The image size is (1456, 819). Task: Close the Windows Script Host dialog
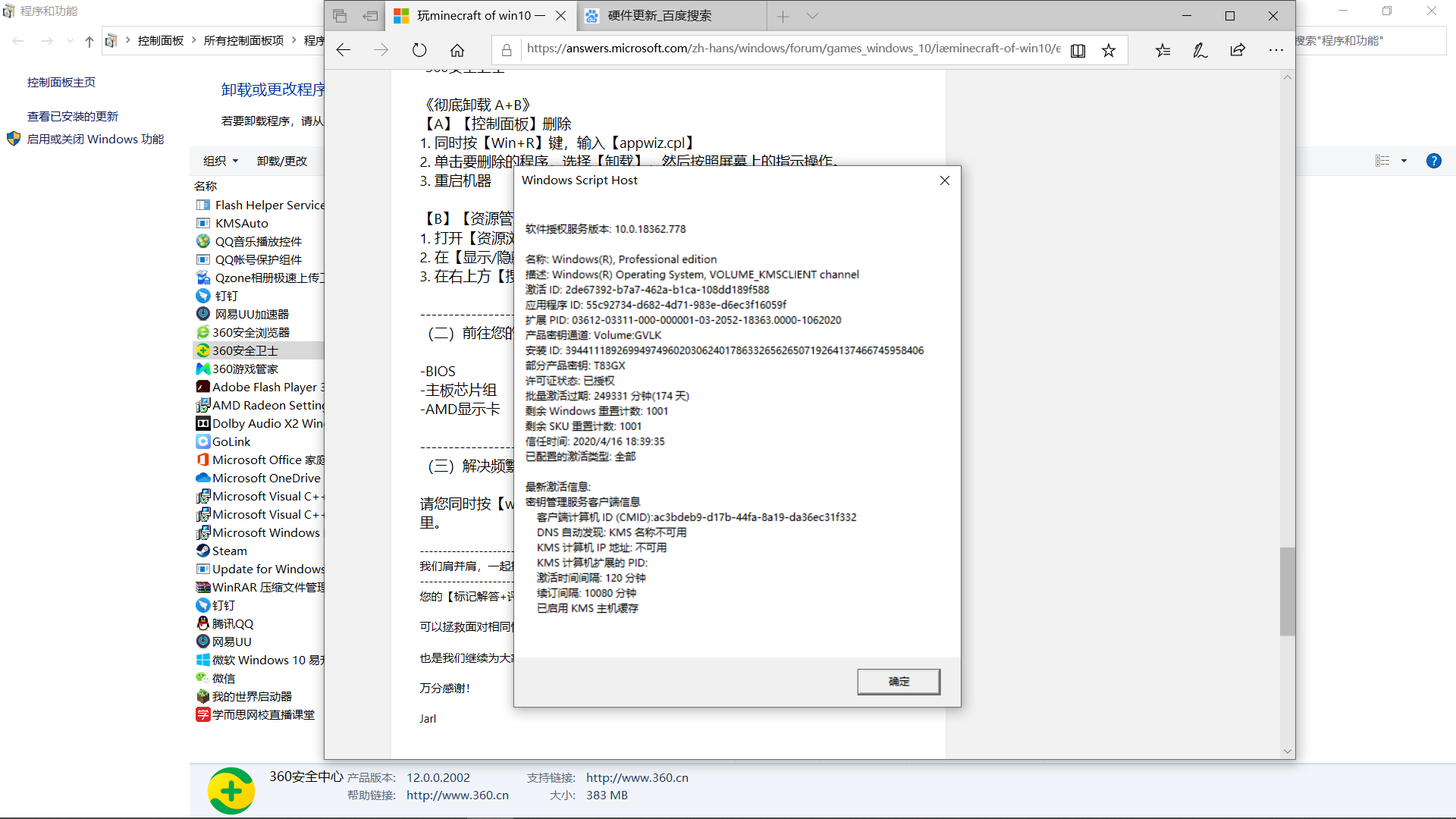click(945, 180)
